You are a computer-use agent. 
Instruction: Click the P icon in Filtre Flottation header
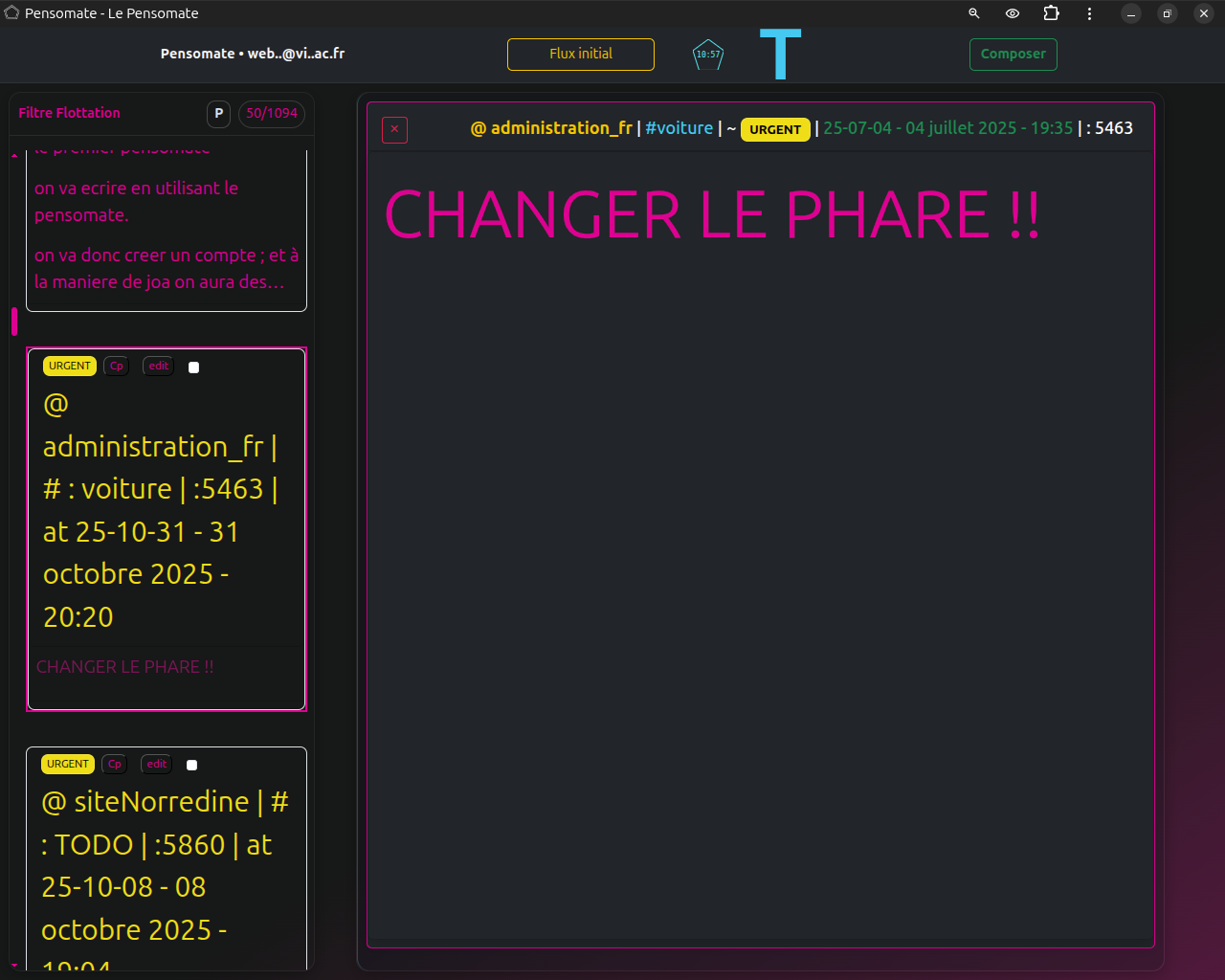coord(218,113)
